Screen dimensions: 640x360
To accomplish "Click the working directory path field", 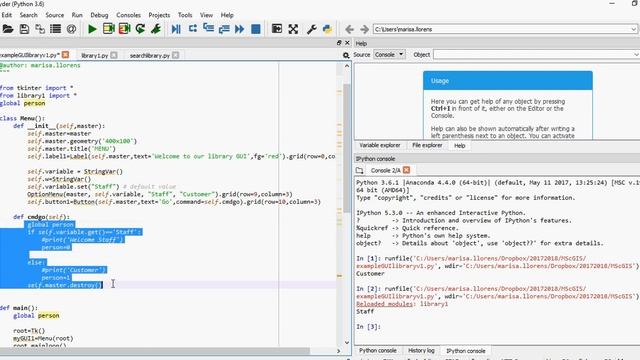I will [501, 29].
